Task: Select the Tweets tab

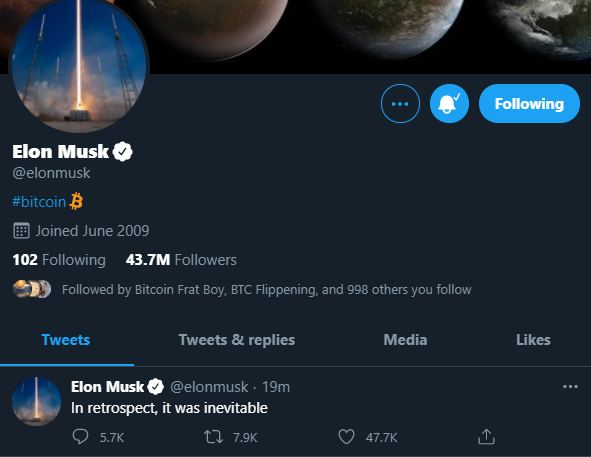Action: [66, 340]
